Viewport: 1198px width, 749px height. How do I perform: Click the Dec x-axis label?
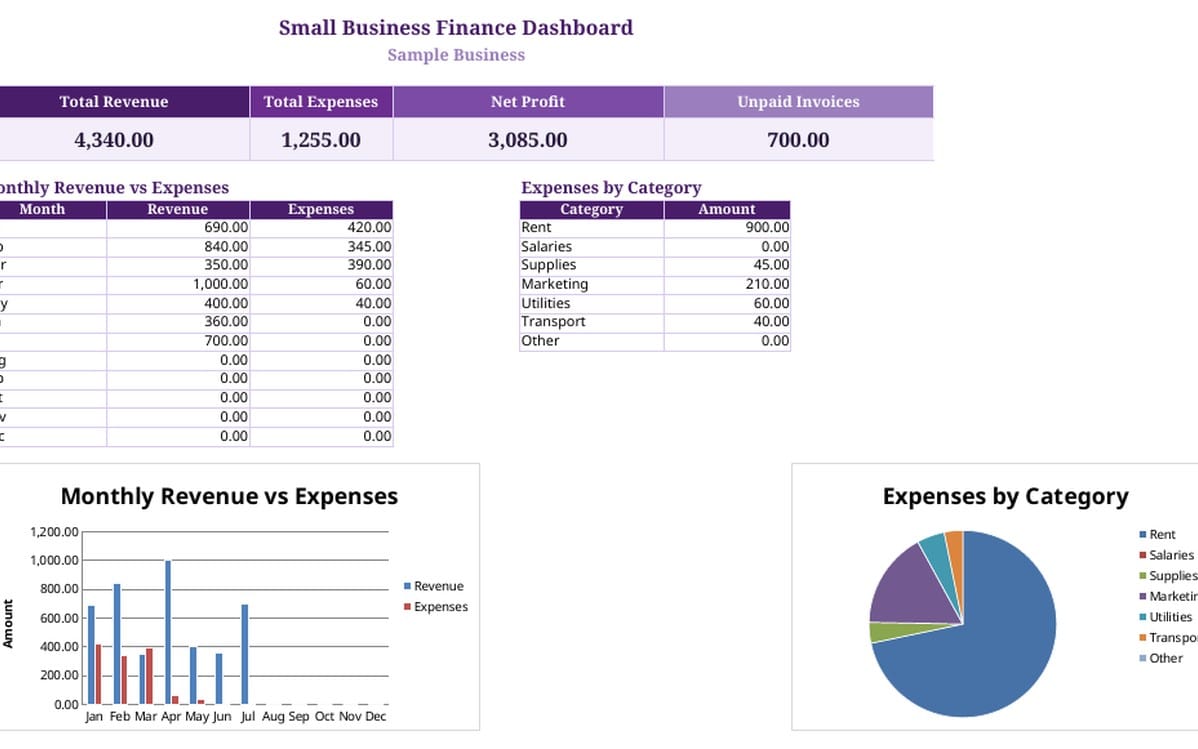point(375,717)
